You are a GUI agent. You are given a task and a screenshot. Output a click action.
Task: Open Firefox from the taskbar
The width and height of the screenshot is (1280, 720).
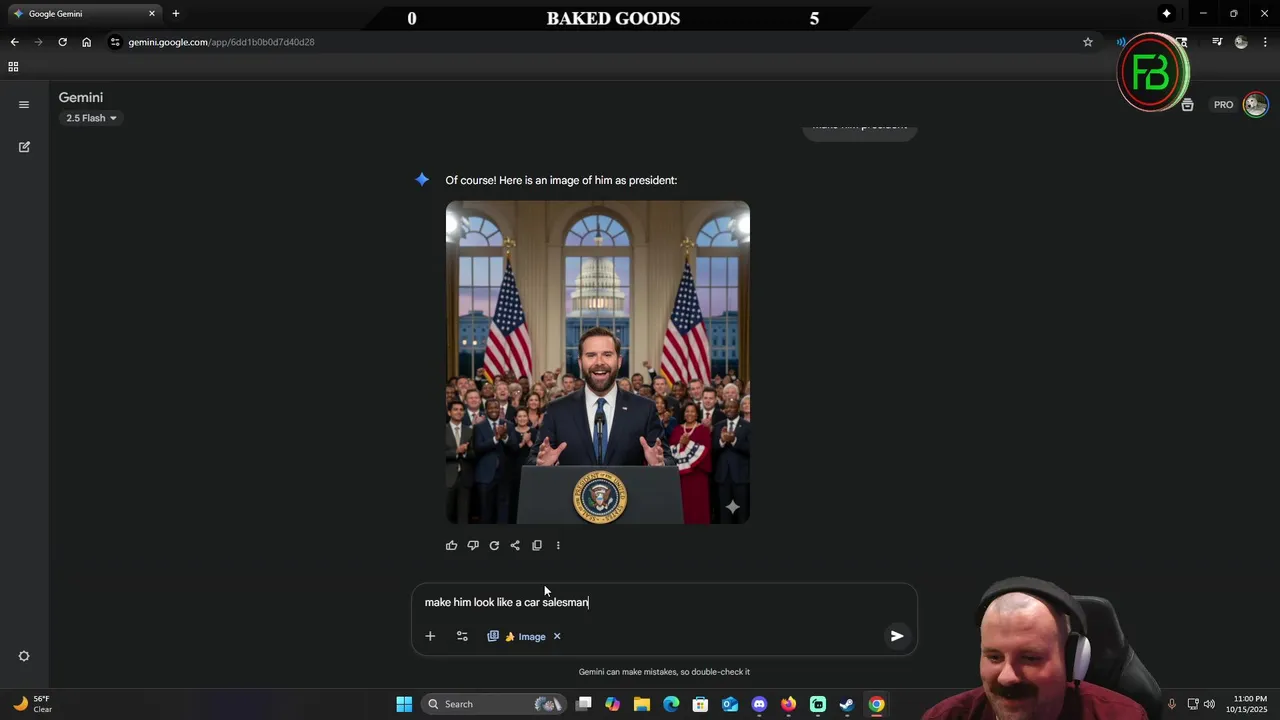[788, 704]
